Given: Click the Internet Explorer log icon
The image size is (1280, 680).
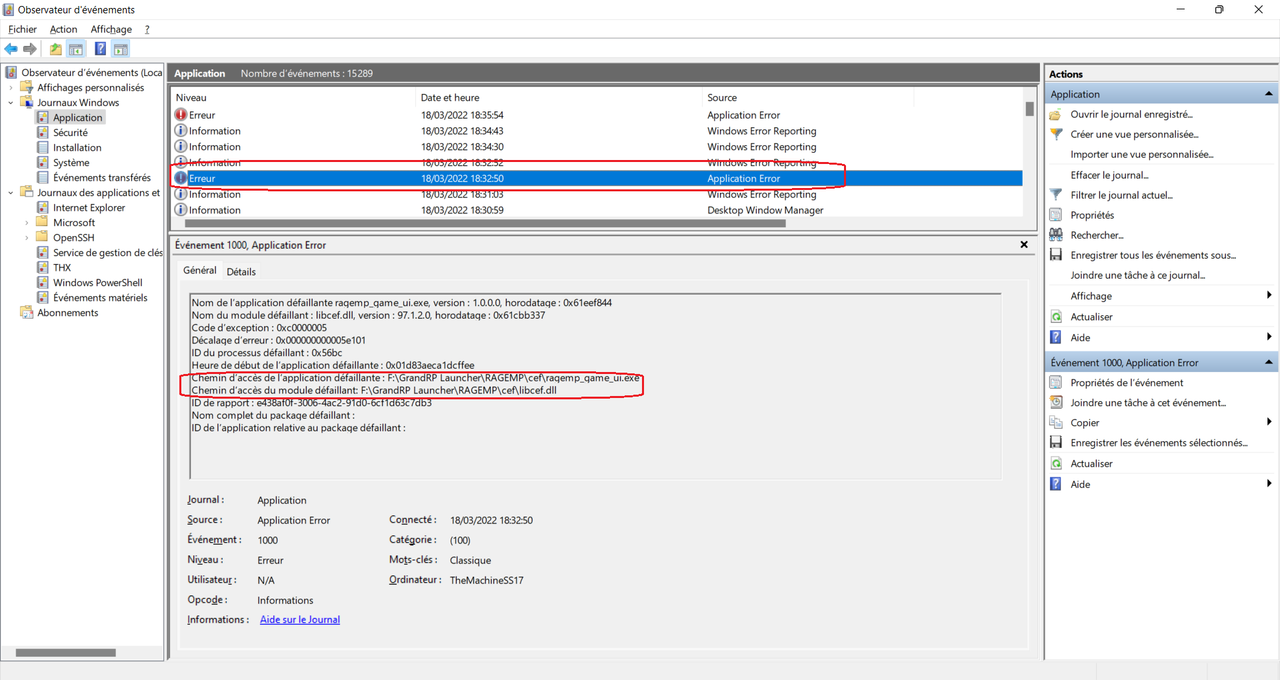Looking at the screenshot, I should click(x=43, y=207).
